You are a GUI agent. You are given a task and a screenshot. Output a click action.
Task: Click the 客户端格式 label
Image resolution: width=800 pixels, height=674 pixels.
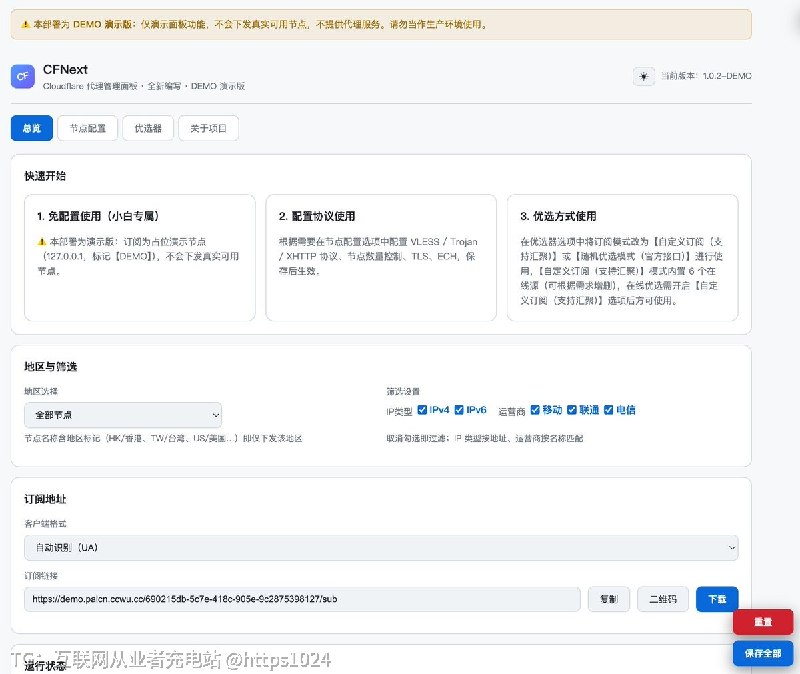coord(45,523)
